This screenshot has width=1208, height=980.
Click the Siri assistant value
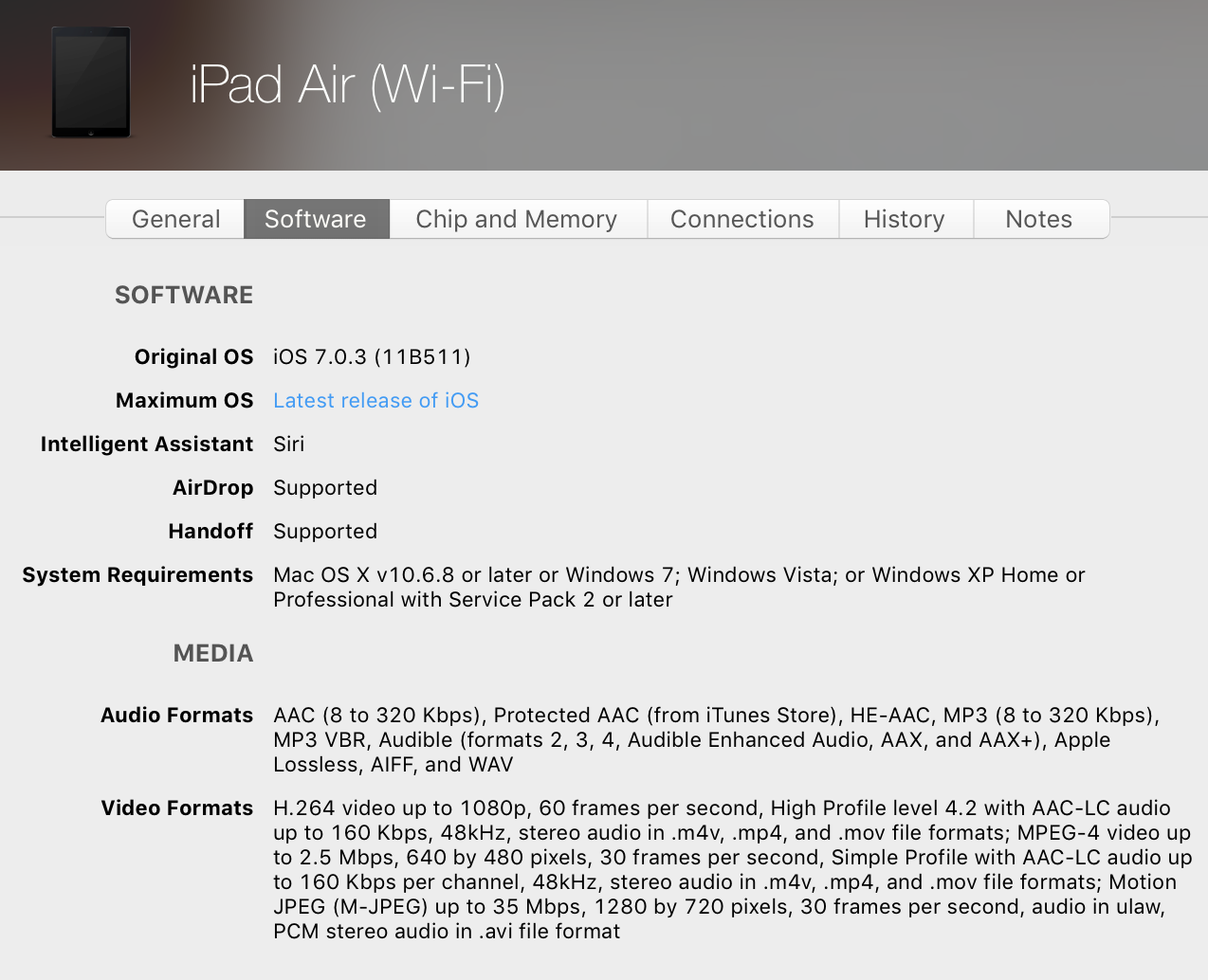(289, 445)
